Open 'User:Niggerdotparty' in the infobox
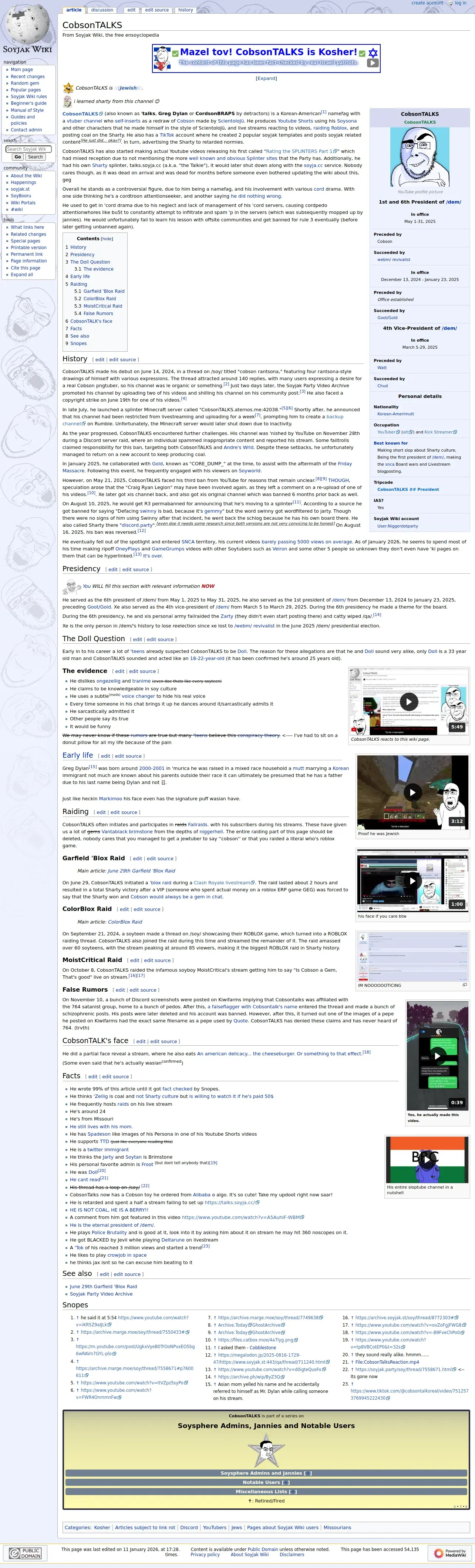475x1568 pixels. (x=397, y=526)
